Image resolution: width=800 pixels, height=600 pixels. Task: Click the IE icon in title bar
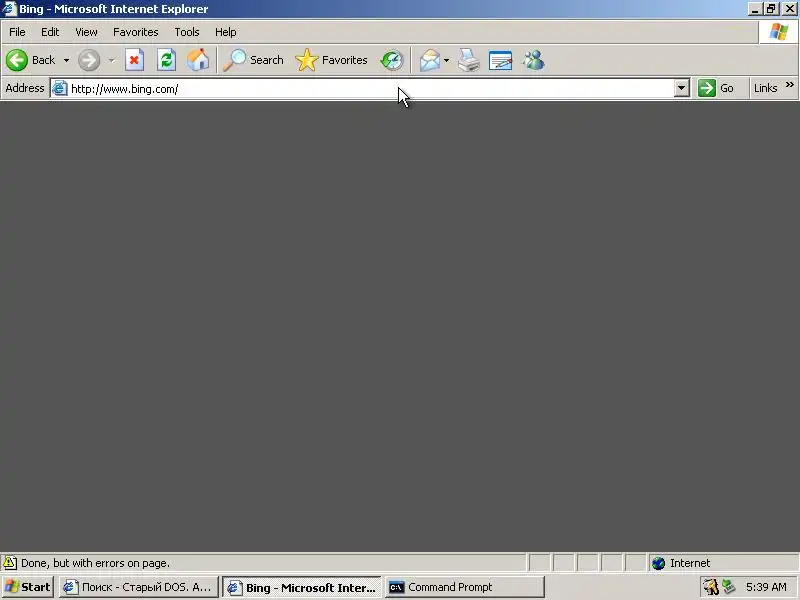click(9, 9)
